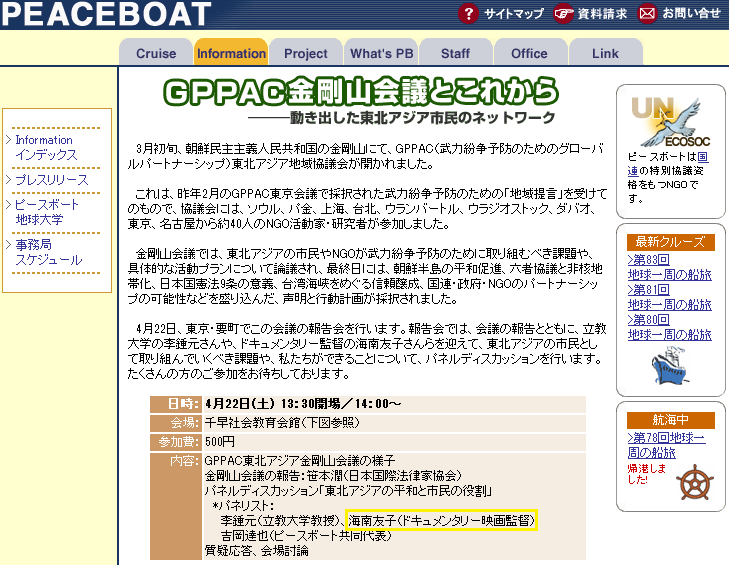Click the 質疑応答、会場討論 line
Image resolution: width=729 pixels, height=565 pixels.
click(x=257, y=551)
